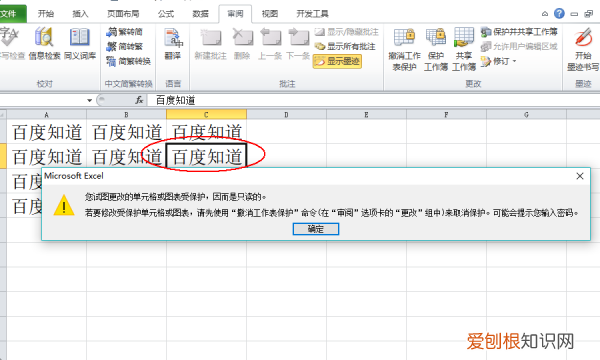
Task: Click cell B2 containing 百度知道
Action: [x=126, y=156]
